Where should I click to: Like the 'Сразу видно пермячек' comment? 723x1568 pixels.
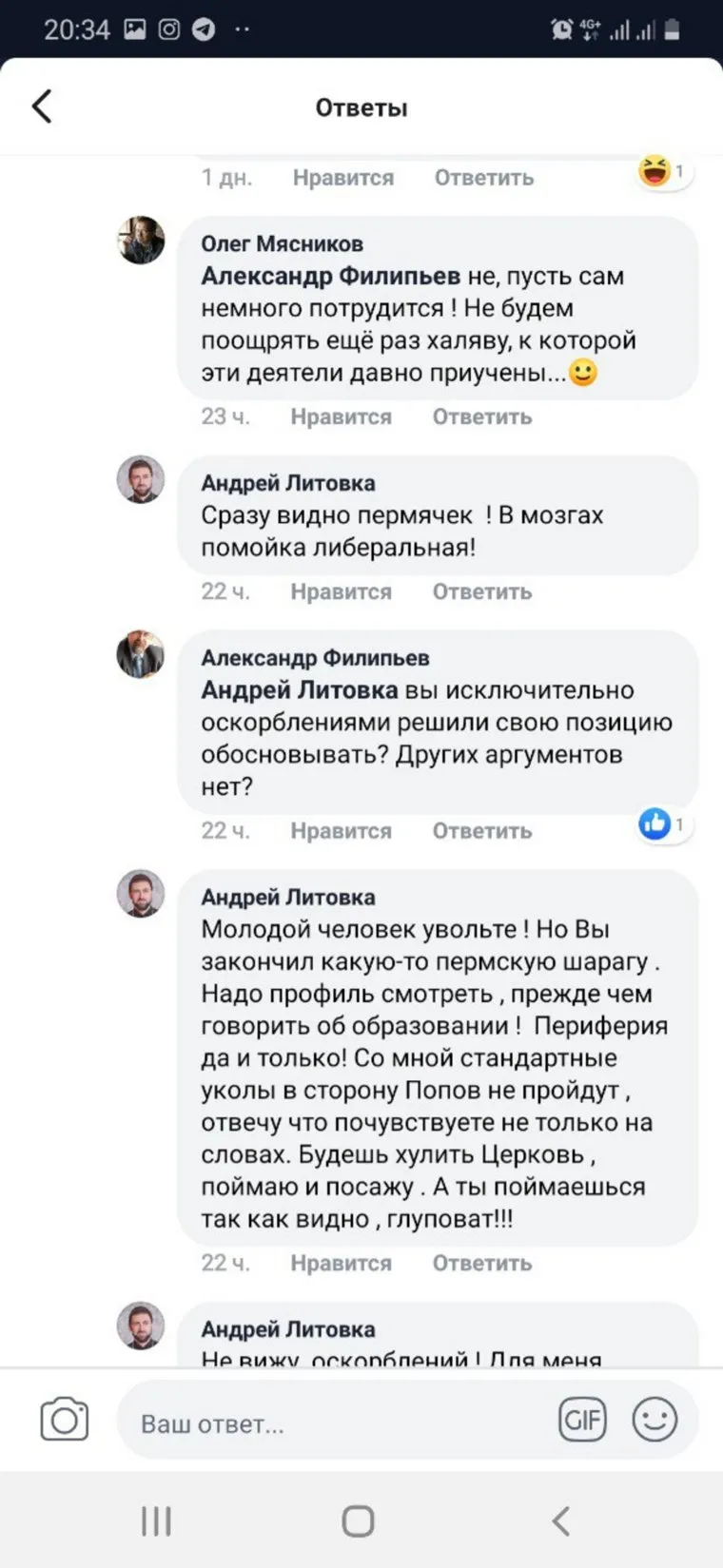(341, 591)
